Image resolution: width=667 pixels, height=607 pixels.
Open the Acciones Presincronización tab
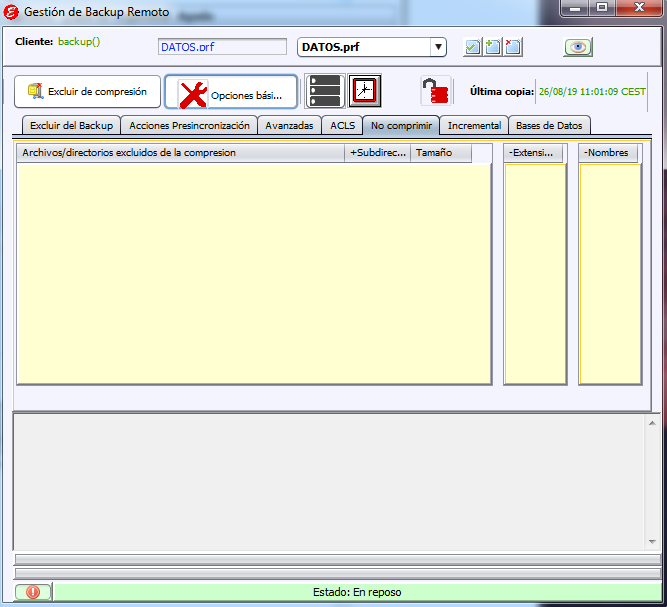(x=189, y=126)
